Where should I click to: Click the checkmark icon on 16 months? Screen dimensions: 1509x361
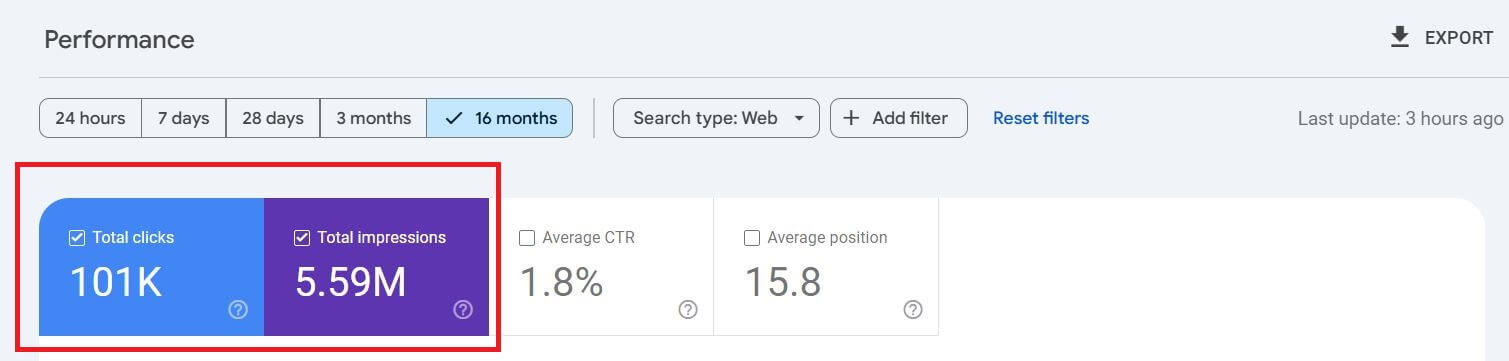pyautogui.click(x=454, y=118)
